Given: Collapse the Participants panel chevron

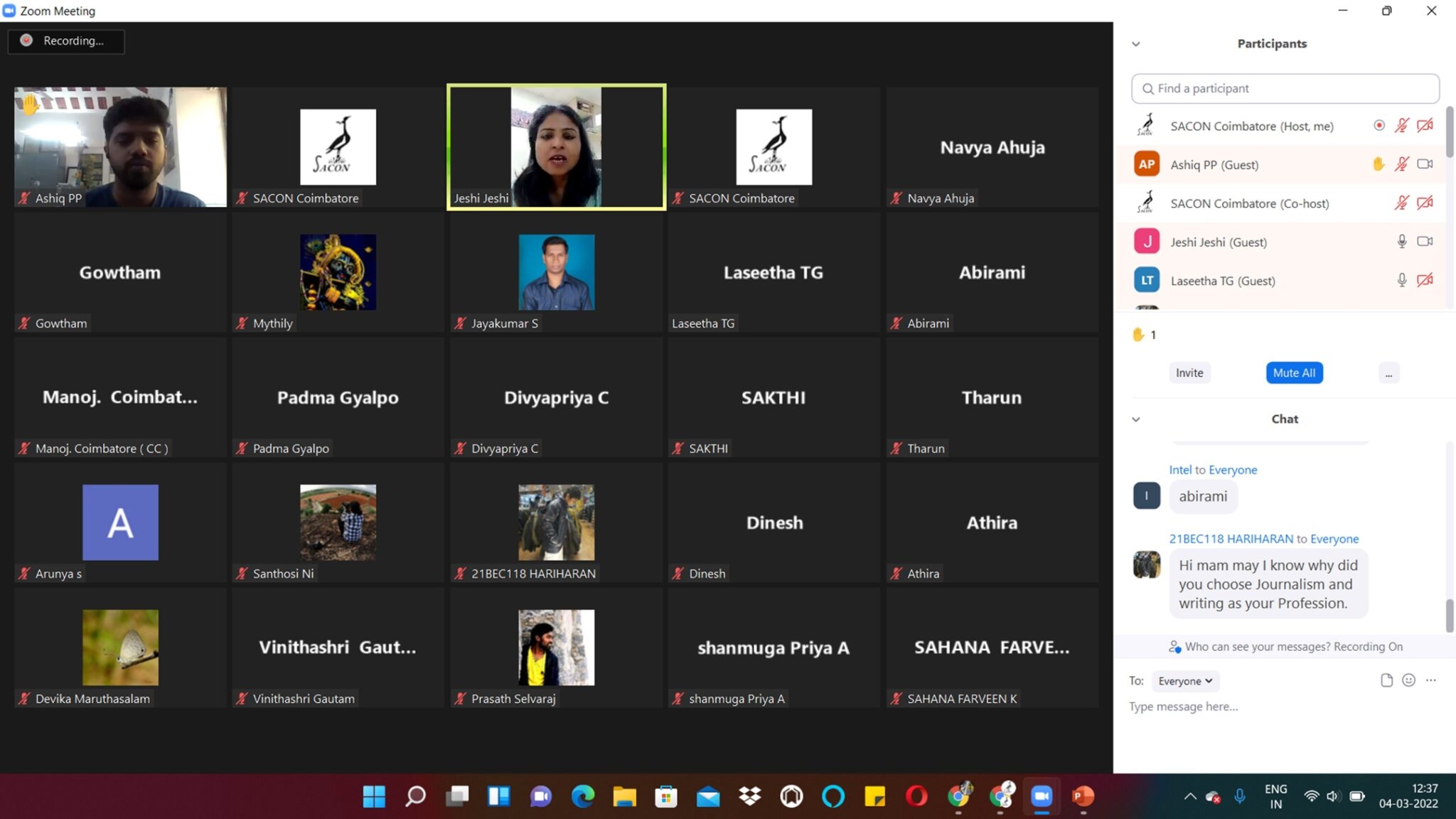Looking at the screenshot, I should click(x=1135, y=44).
